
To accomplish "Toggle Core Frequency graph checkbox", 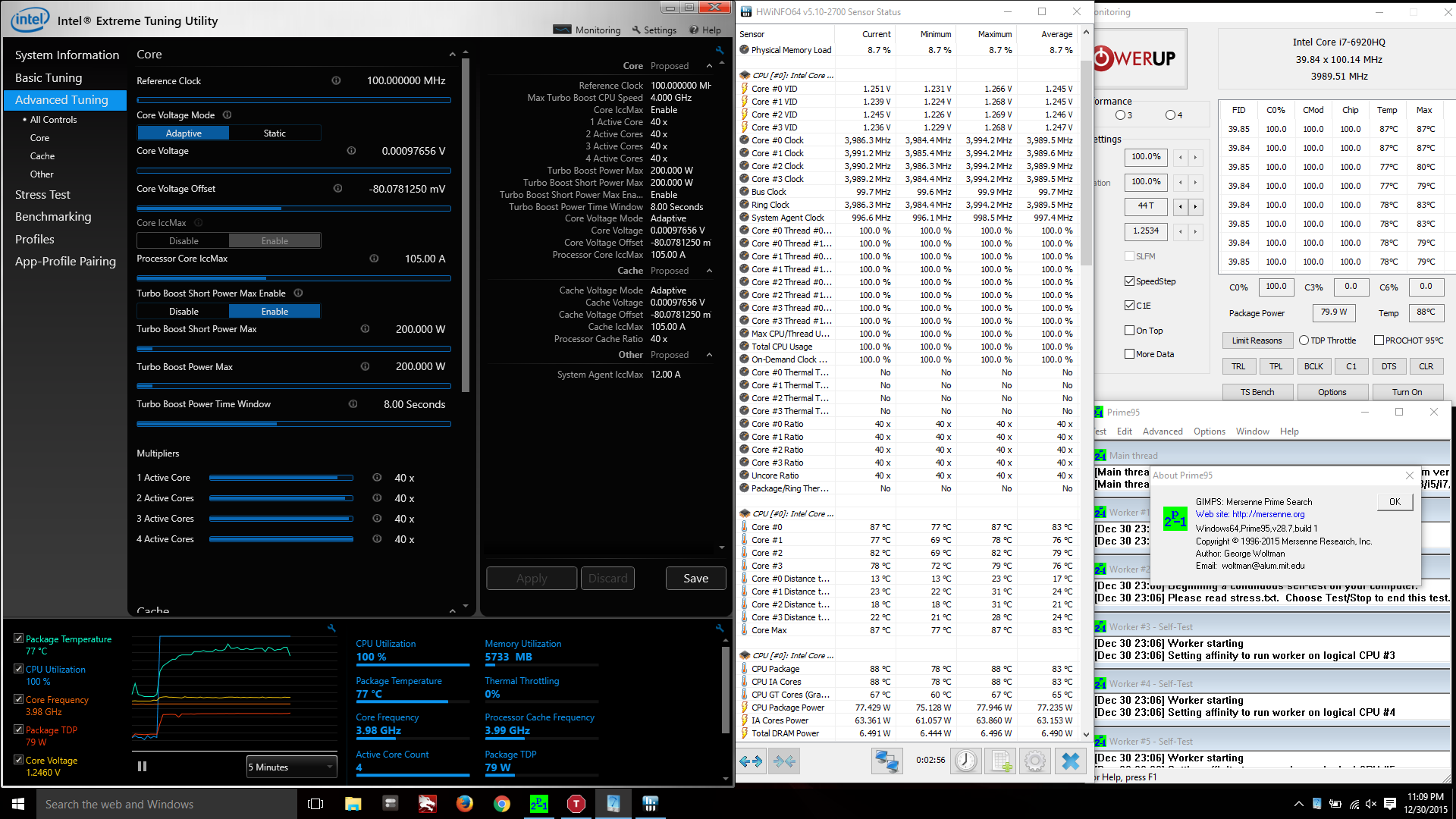I will [18, 699].
